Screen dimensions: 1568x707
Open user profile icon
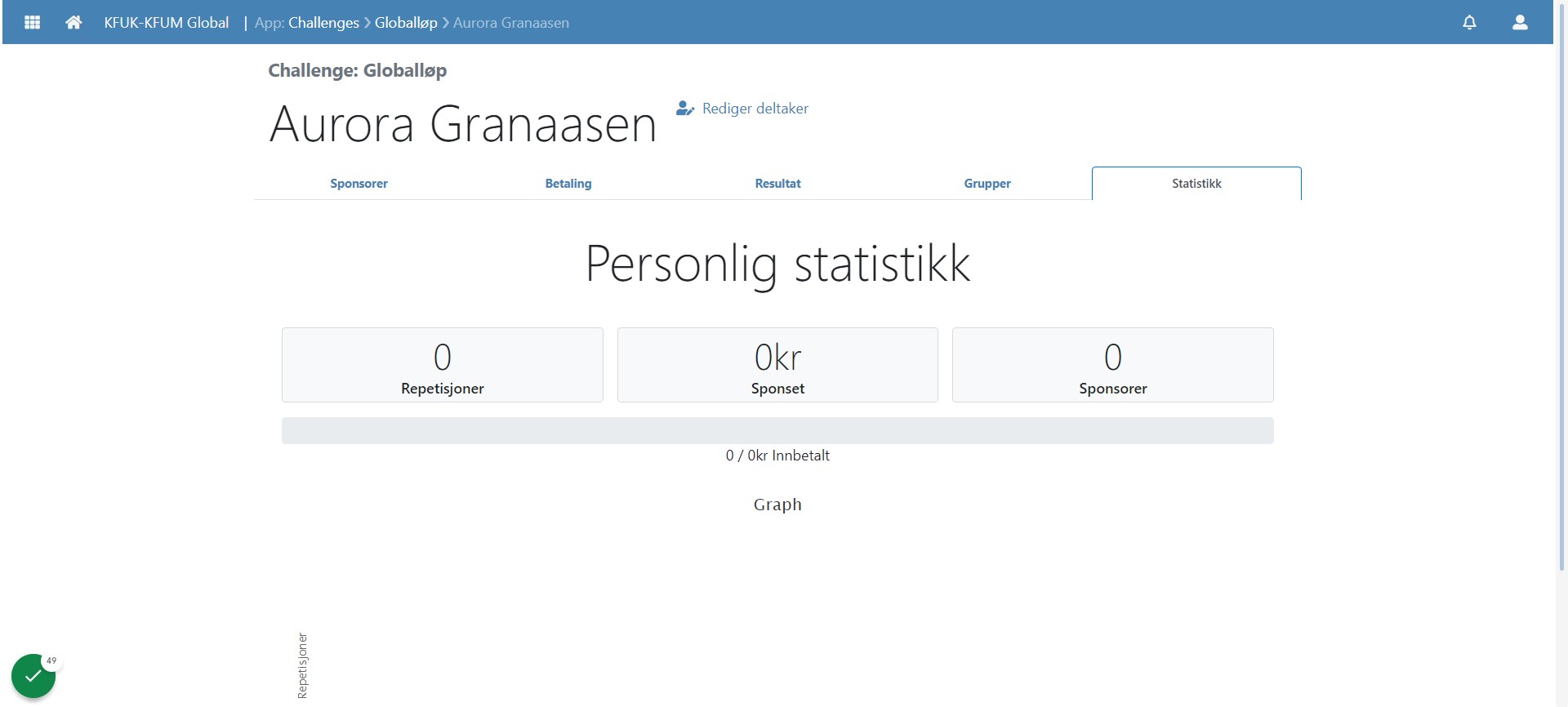pyautogui.click(x=1520, y=23)
